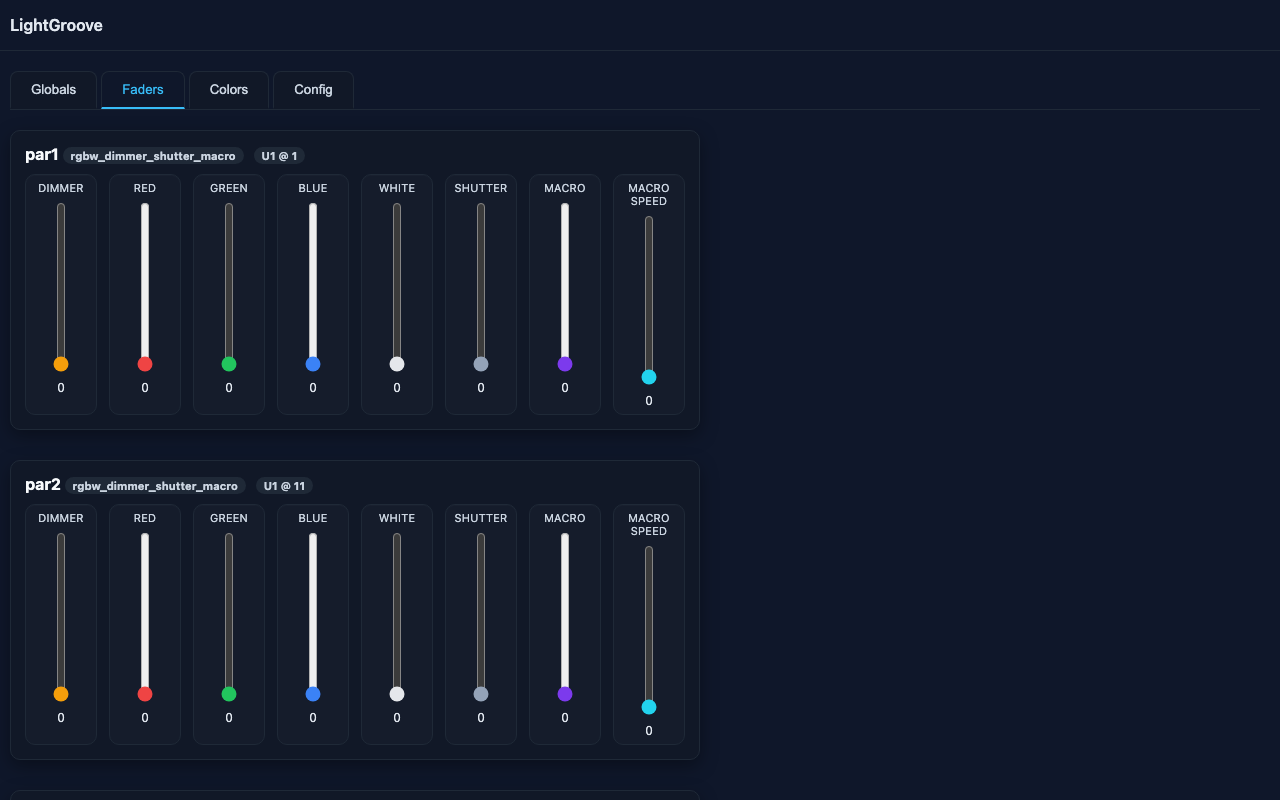Click the MACRO fader handle for par2

pos(565,693)
